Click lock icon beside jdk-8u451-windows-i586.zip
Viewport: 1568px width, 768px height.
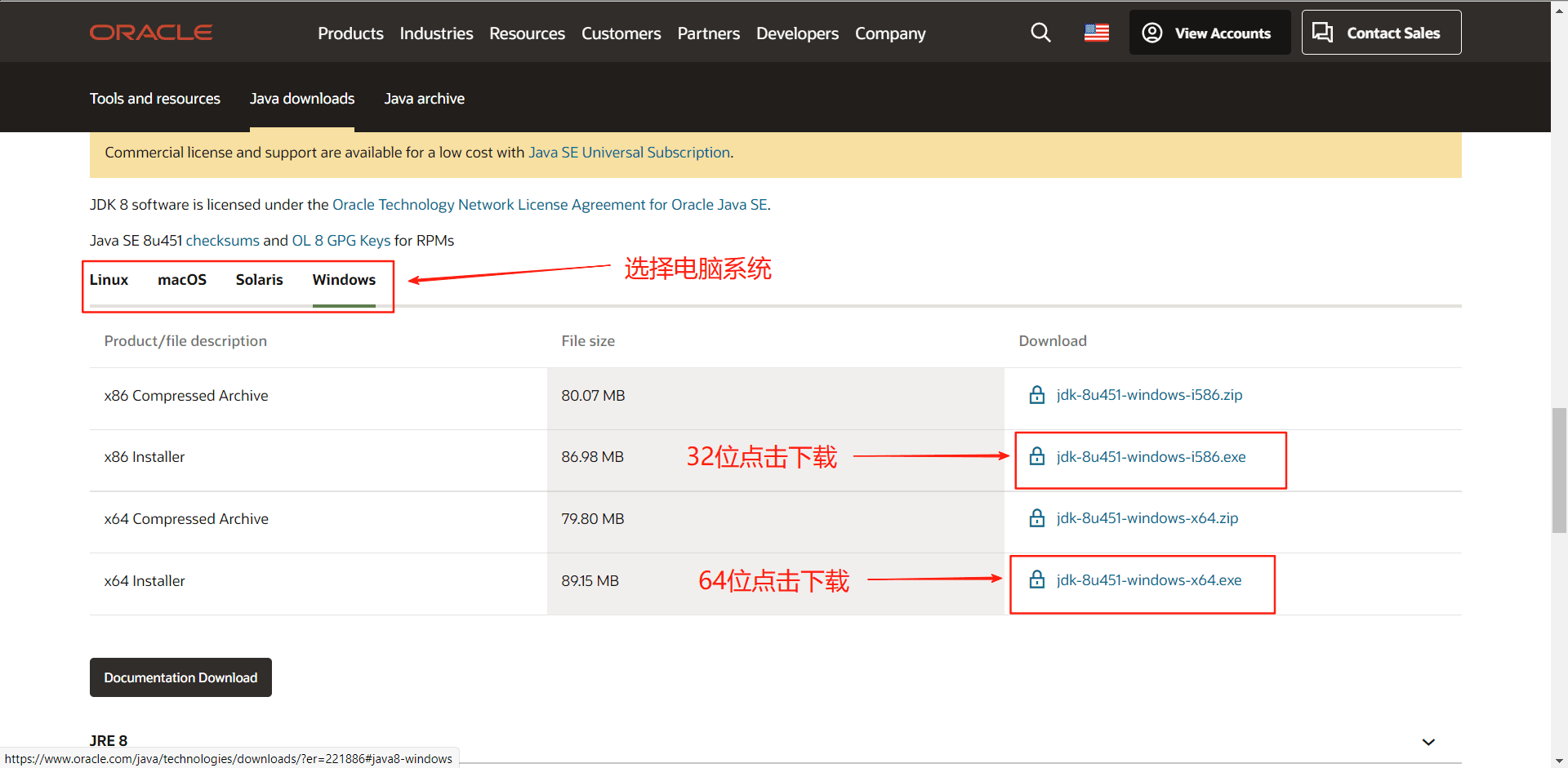[1037, 395]
